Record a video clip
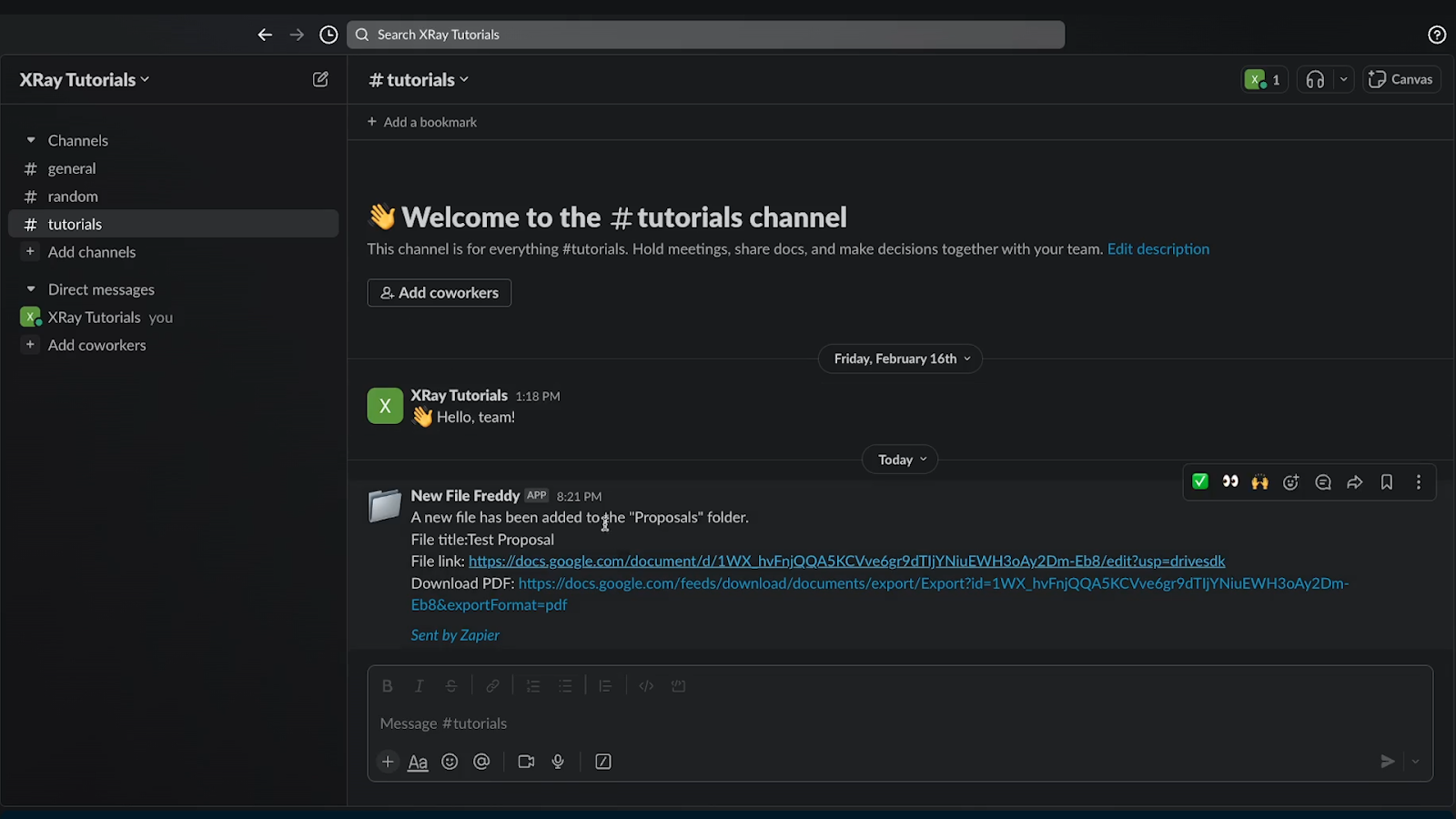The image size is (1456, 819). [526, 762]
